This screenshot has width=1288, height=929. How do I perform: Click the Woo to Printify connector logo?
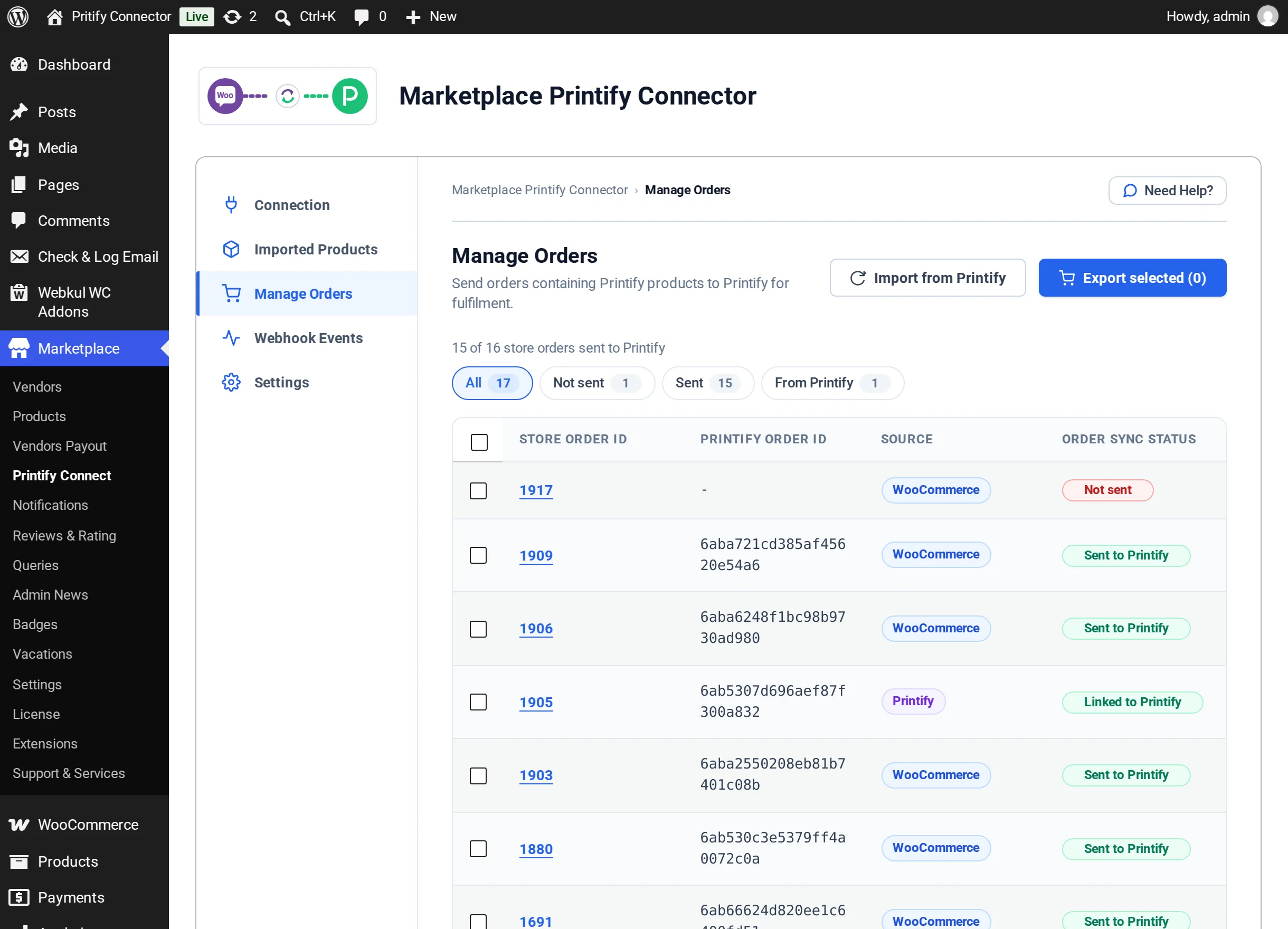point(287,96)
